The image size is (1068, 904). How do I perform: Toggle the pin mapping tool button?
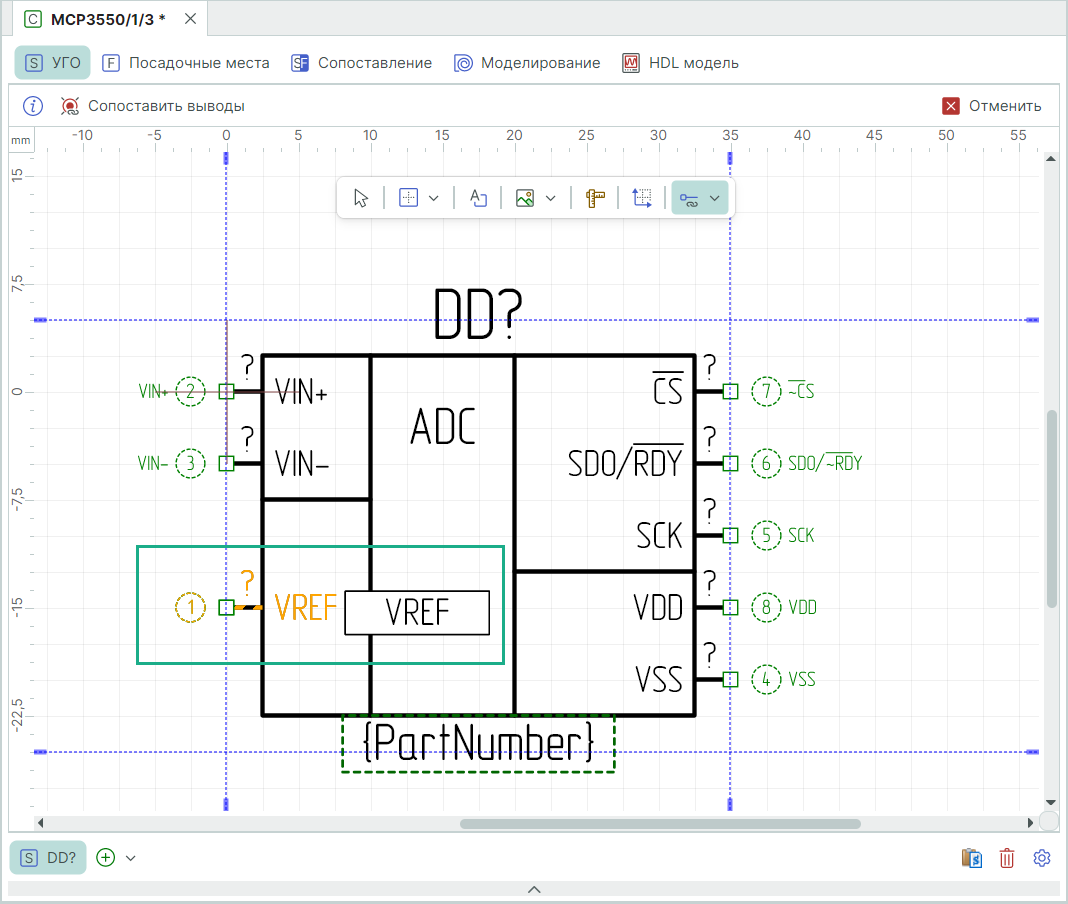coord(689,198)
